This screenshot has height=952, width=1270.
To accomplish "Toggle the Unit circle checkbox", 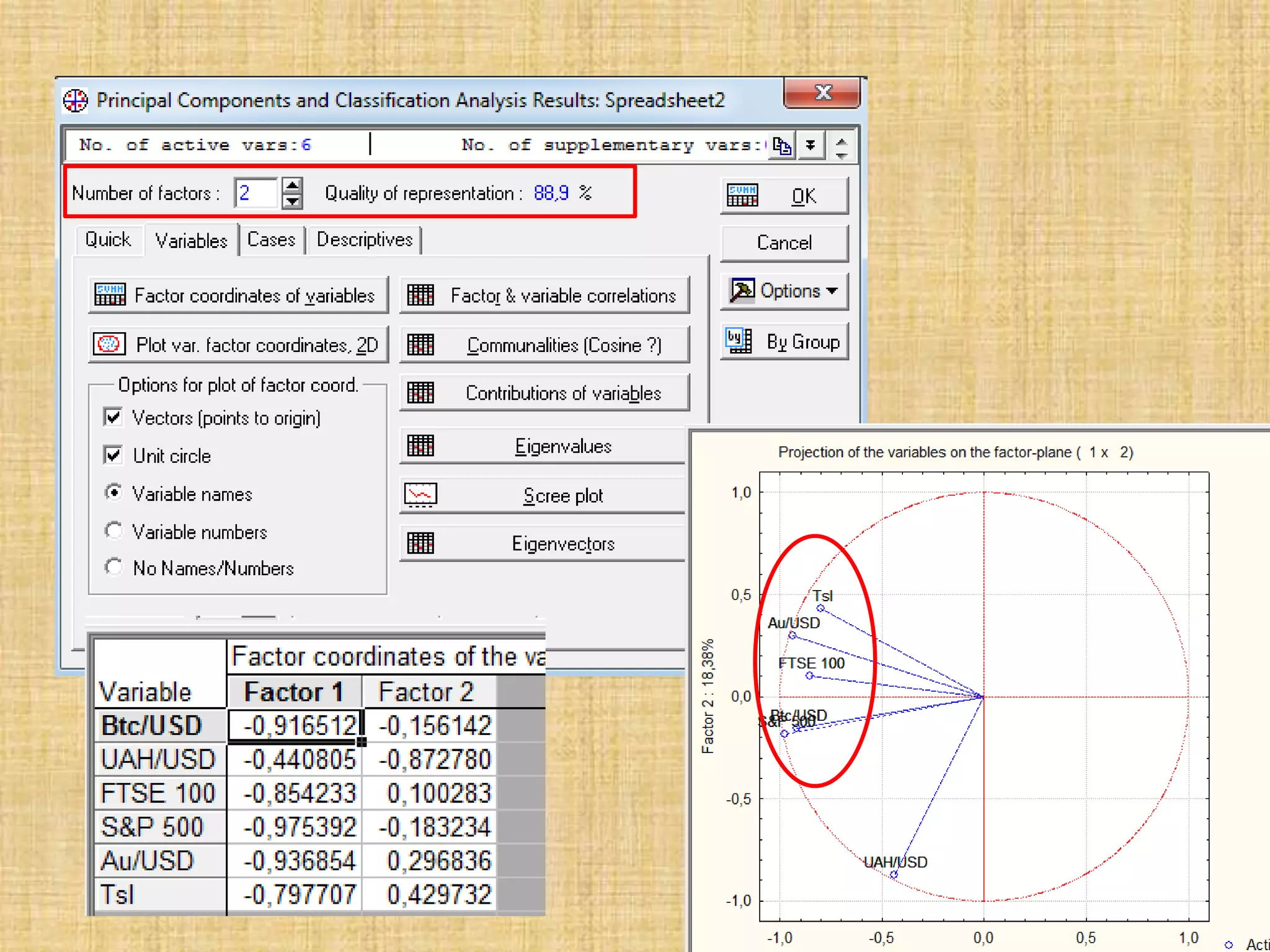I will [113, 456].
